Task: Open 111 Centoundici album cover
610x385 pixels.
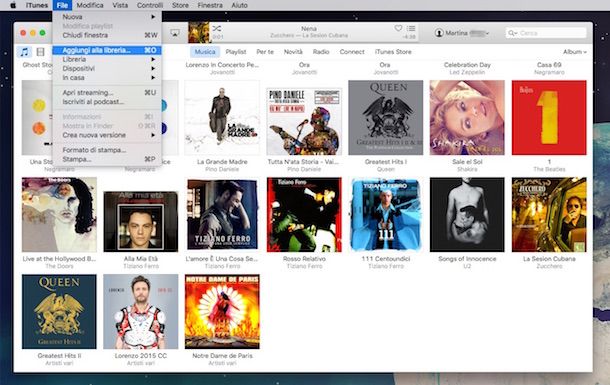Action: click(386, 215)
